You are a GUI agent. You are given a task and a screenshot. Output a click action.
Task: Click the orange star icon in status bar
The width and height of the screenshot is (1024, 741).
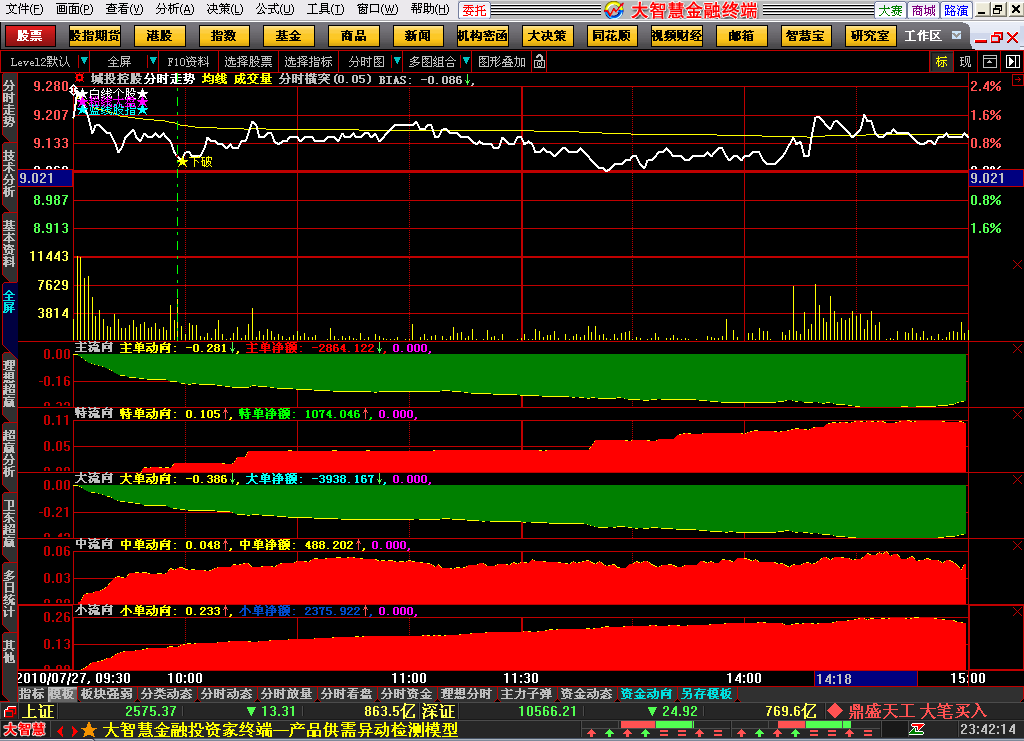point(89,730)
